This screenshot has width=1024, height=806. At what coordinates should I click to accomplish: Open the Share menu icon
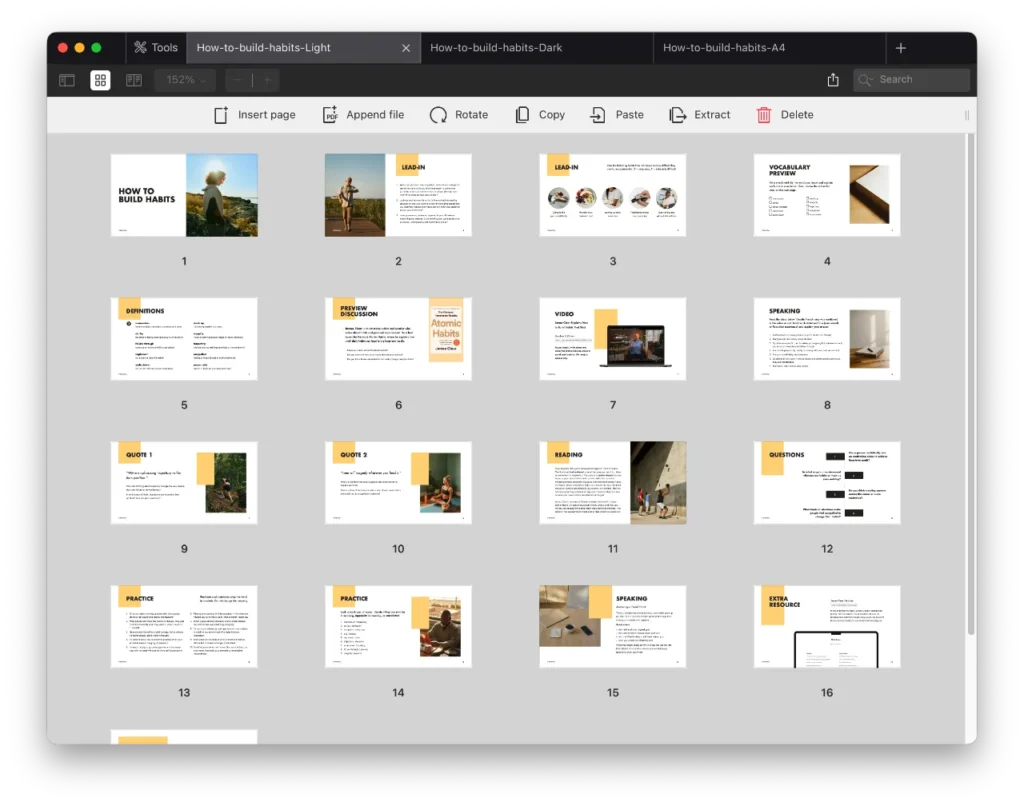click(x=833, y=79)
